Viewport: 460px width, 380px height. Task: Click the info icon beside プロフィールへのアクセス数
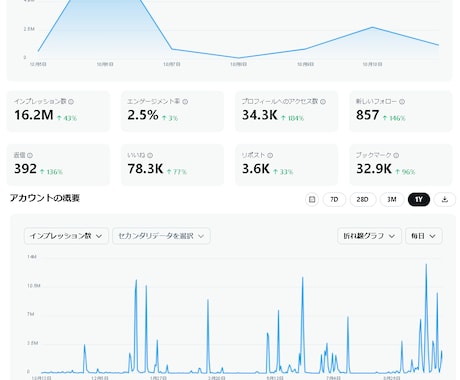pyautogui.click(x=323, y=102)
